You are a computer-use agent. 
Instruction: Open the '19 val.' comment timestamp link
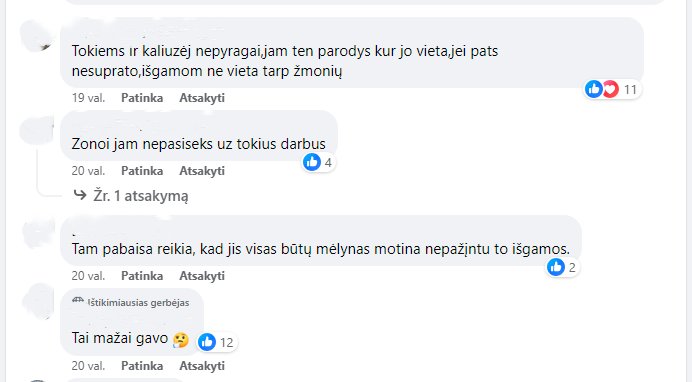[88, 97]
